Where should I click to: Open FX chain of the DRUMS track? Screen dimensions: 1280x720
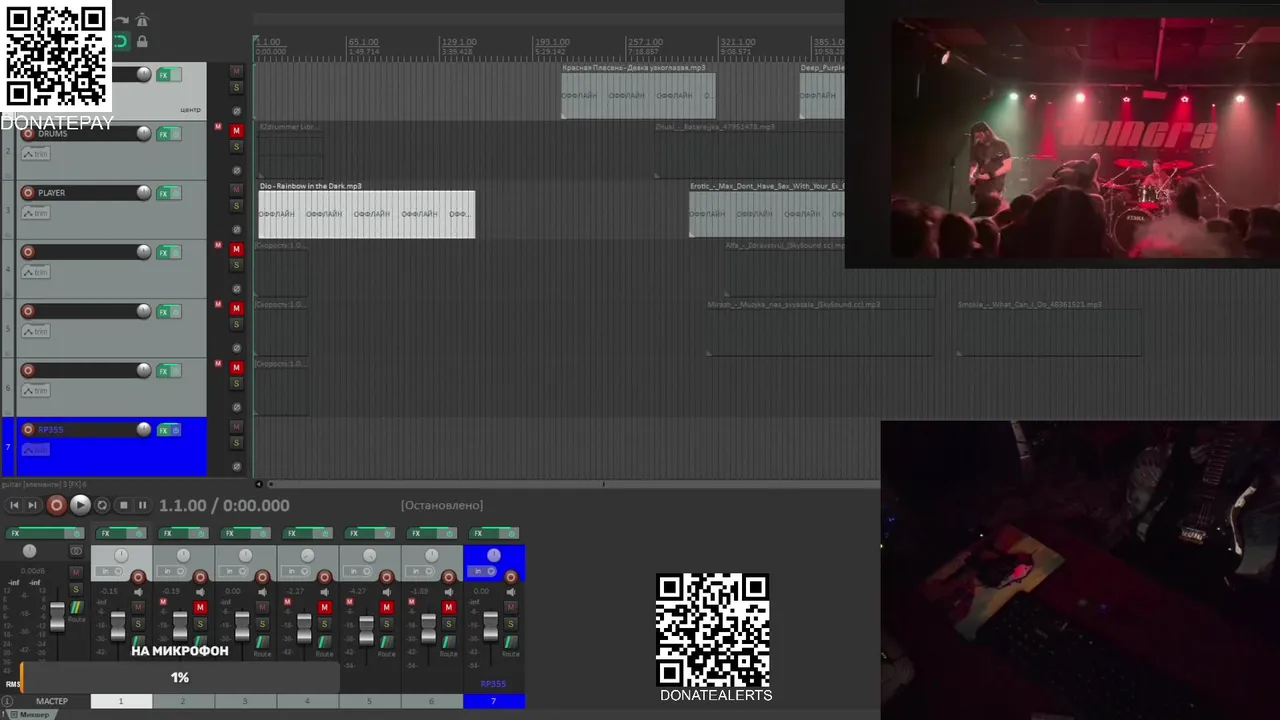coord(164,134)
